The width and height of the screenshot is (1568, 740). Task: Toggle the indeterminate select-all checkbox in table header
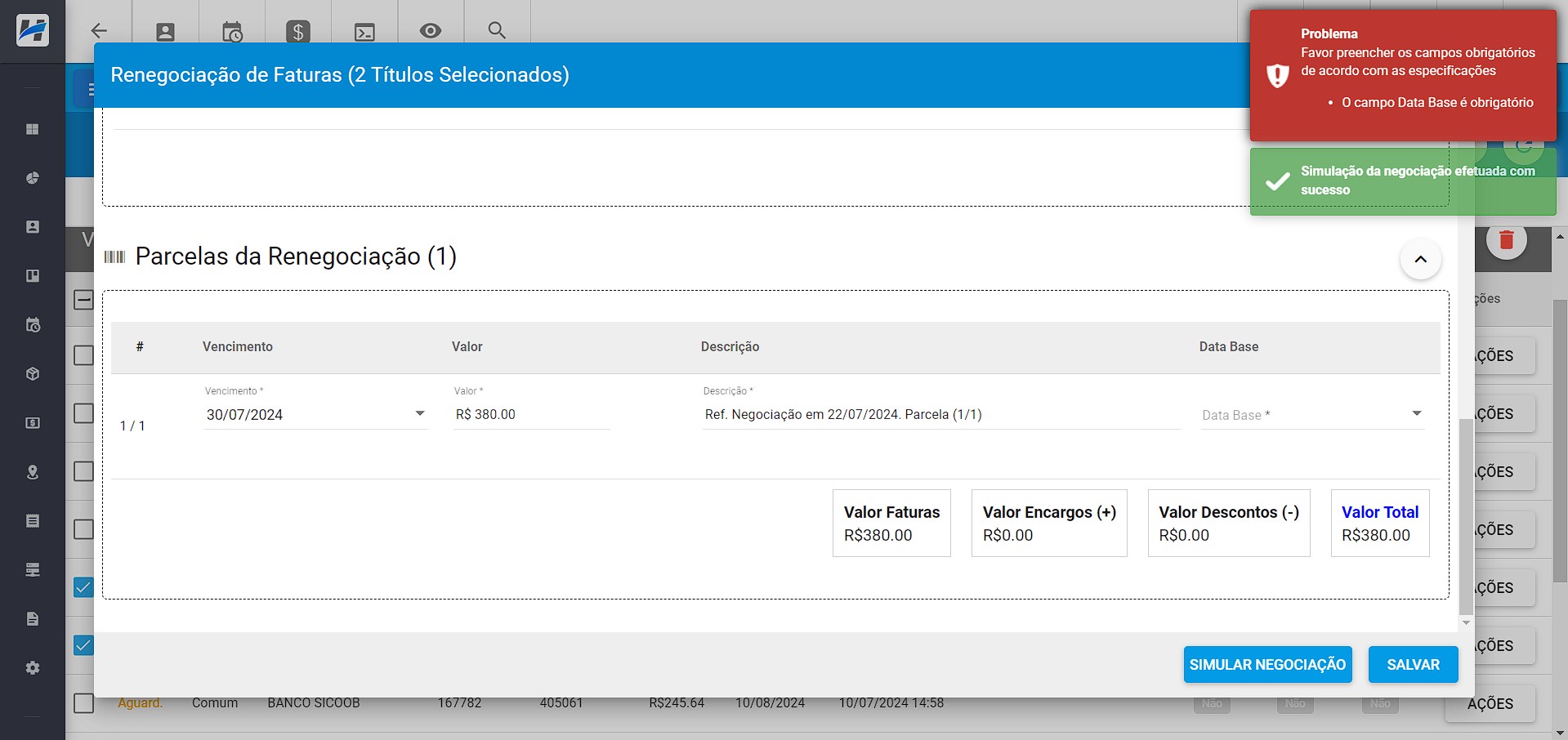point(83,300)
